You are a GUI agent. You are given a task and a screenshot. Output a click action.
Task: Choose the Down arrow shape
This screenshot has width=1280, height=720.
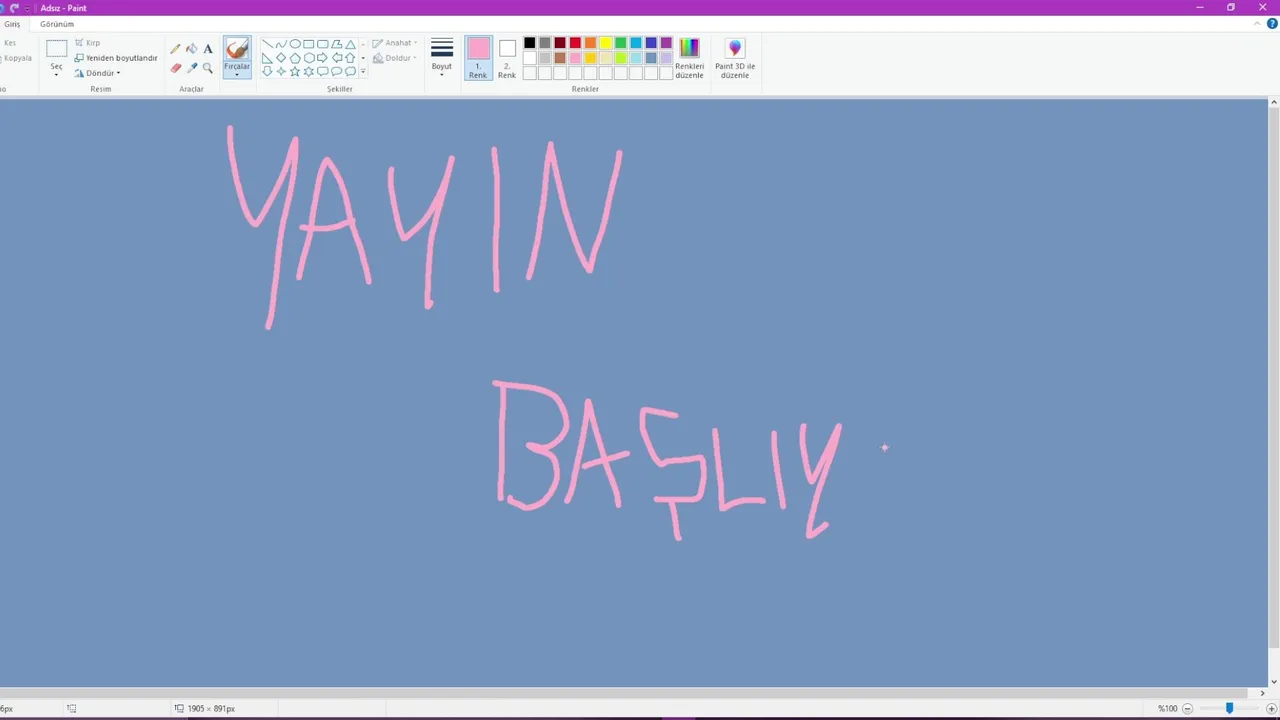tap(267, 71)
